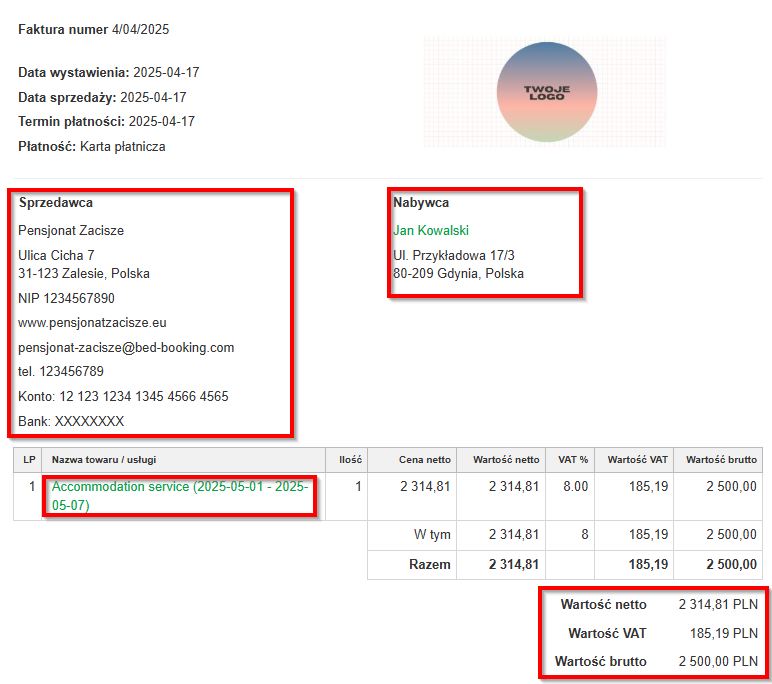The image size is (772, 684).
Task: Click the summary value 2 500,00 PLN
Action: (718, 661)
